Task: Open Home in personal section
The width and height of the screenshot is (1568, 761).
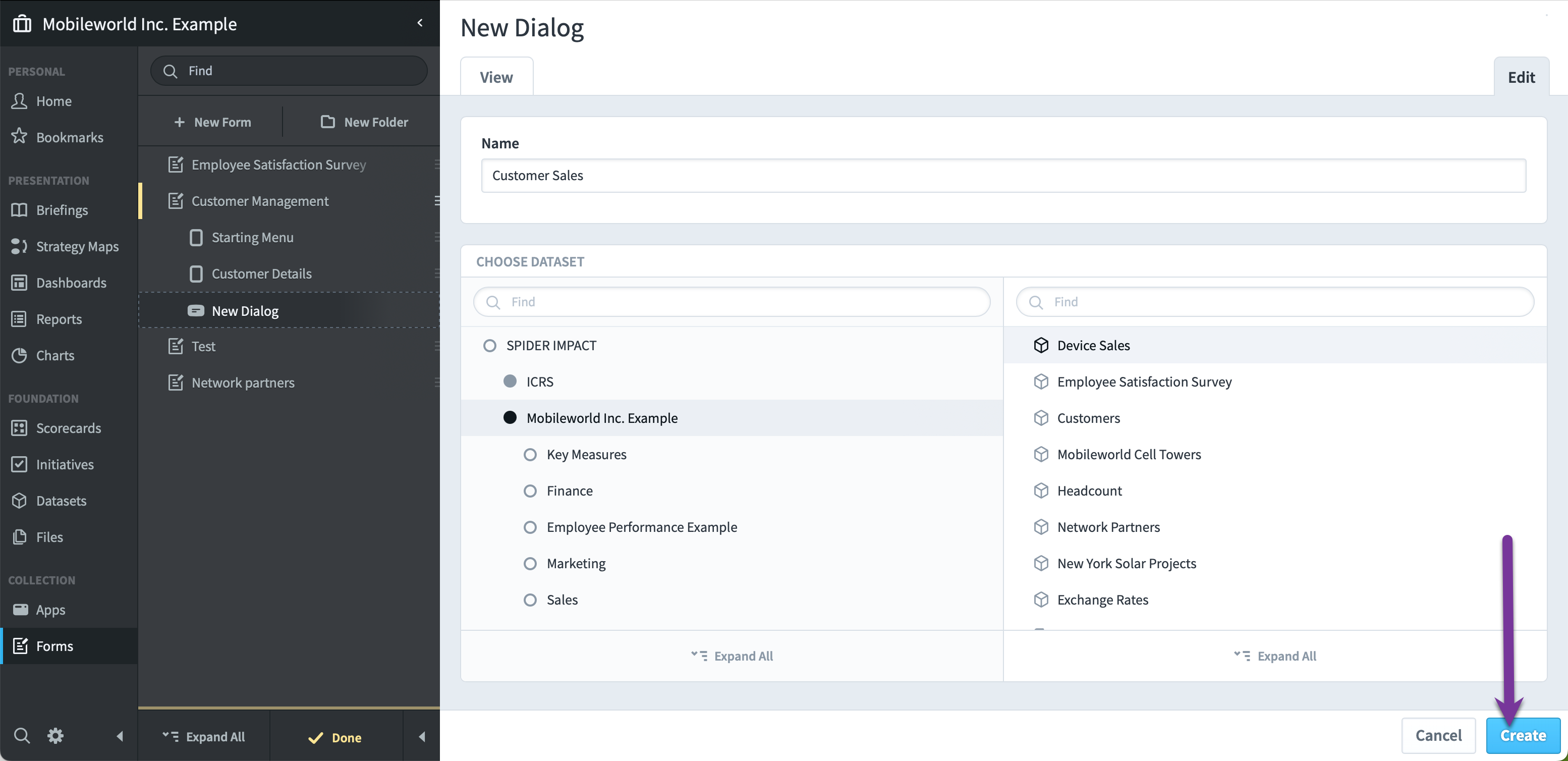Action: point(69,101)
